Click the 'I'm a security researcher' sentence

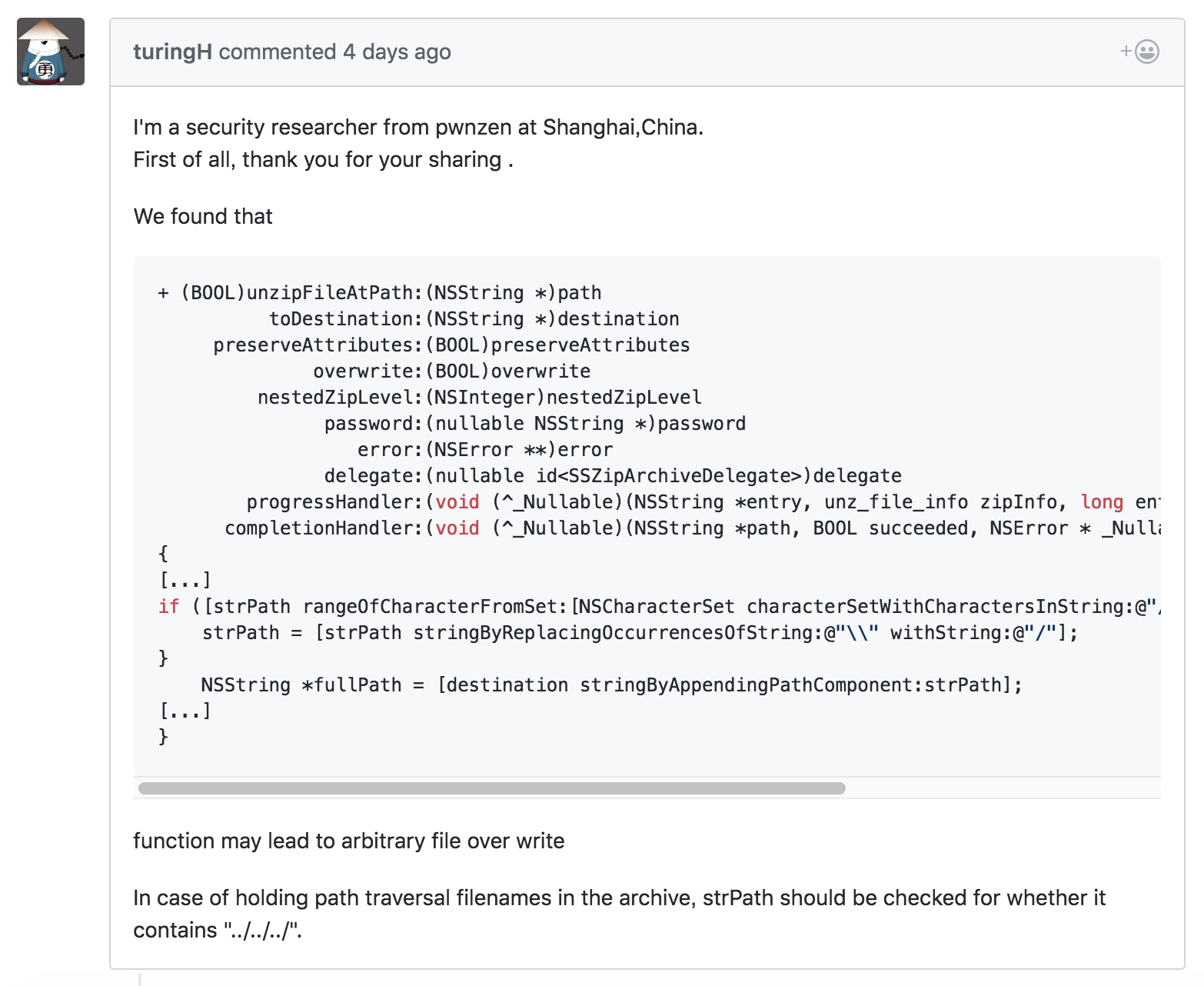pos(417,127)
